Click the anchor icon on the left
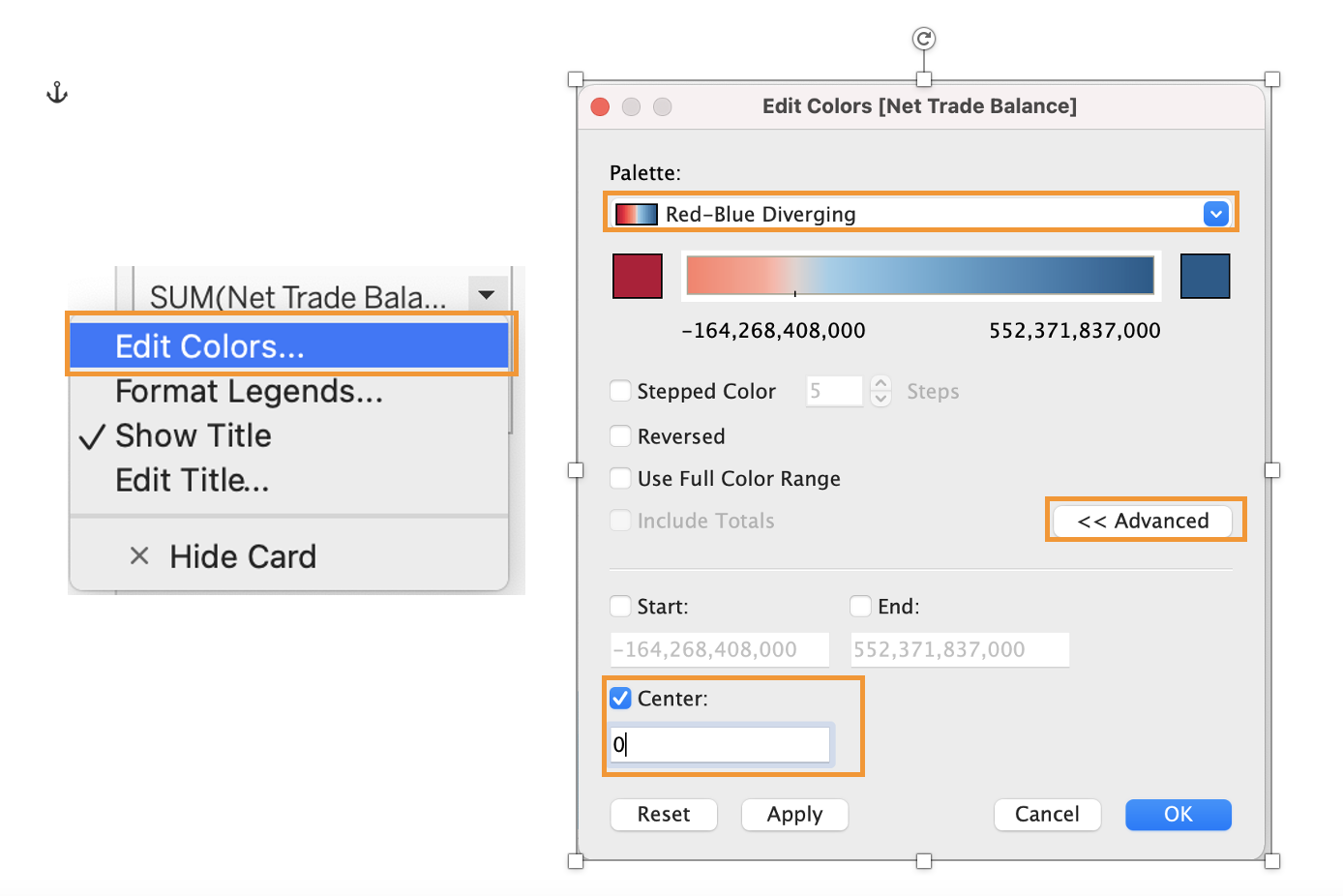This screenshot has width=1343, height=896. point(57,93)
